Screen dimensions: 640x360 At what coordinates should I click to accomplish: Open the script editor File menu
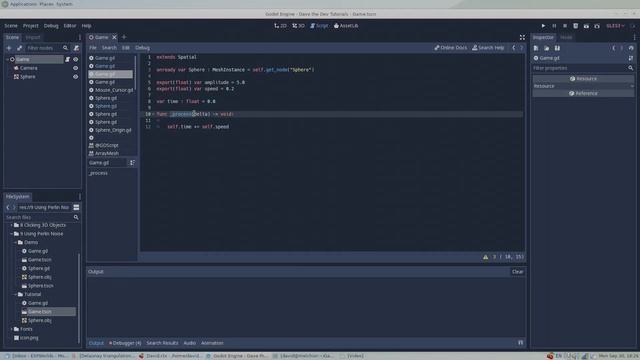93,48
